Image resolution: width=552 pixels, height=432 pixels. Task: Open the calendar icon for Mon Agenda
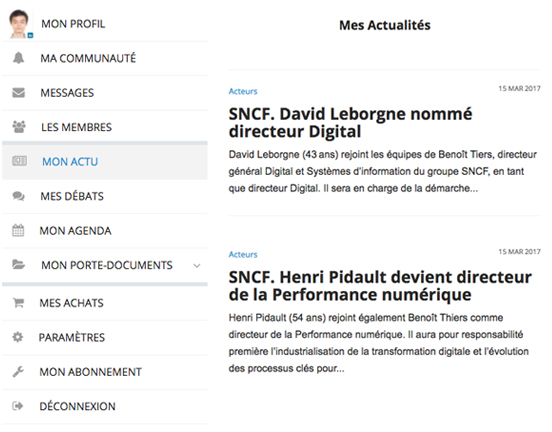18,230
